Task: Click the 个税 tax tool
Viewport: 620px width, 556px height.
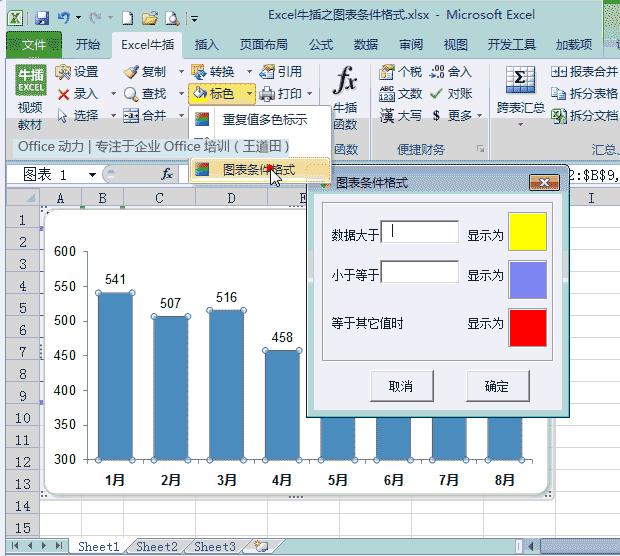Action: pos(400,72)
